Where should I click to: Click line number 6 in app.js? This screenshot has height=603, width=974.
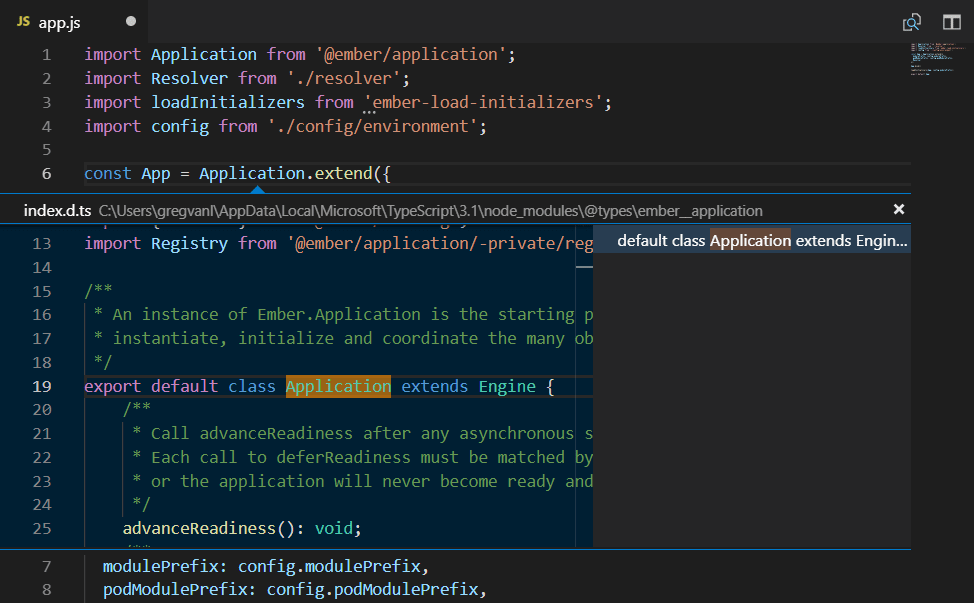tap(46, 173)
